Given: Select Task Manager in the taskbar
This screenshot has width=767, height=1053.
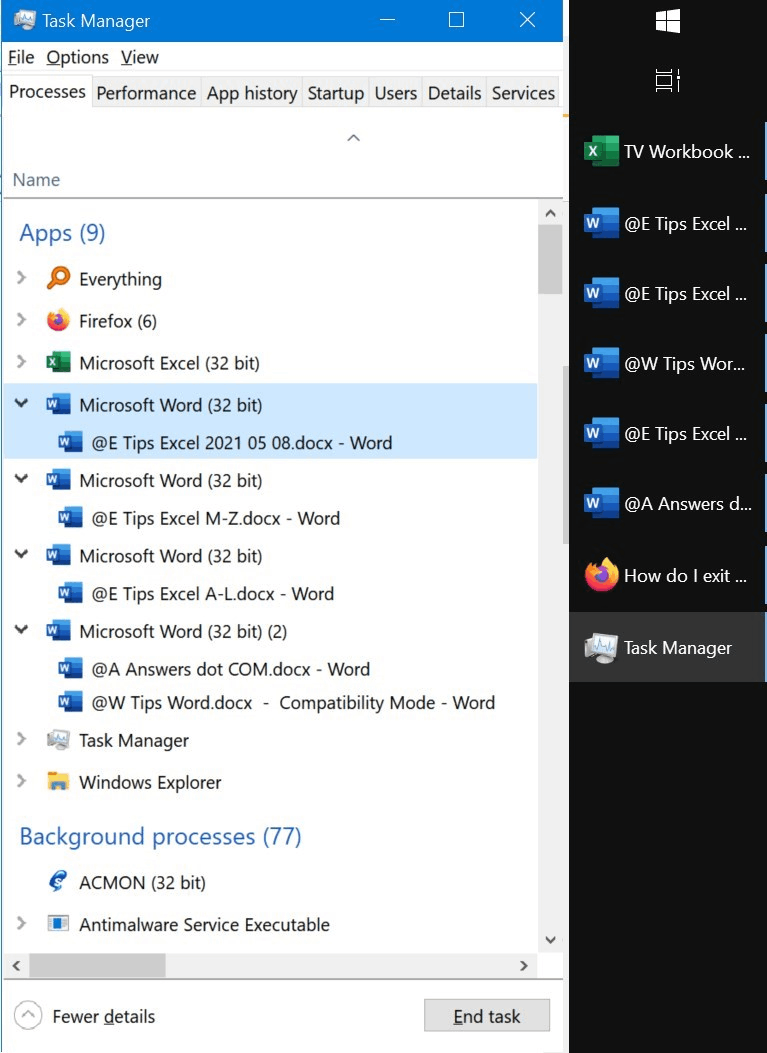Looking at the screenshot, I should coord(667,647).
